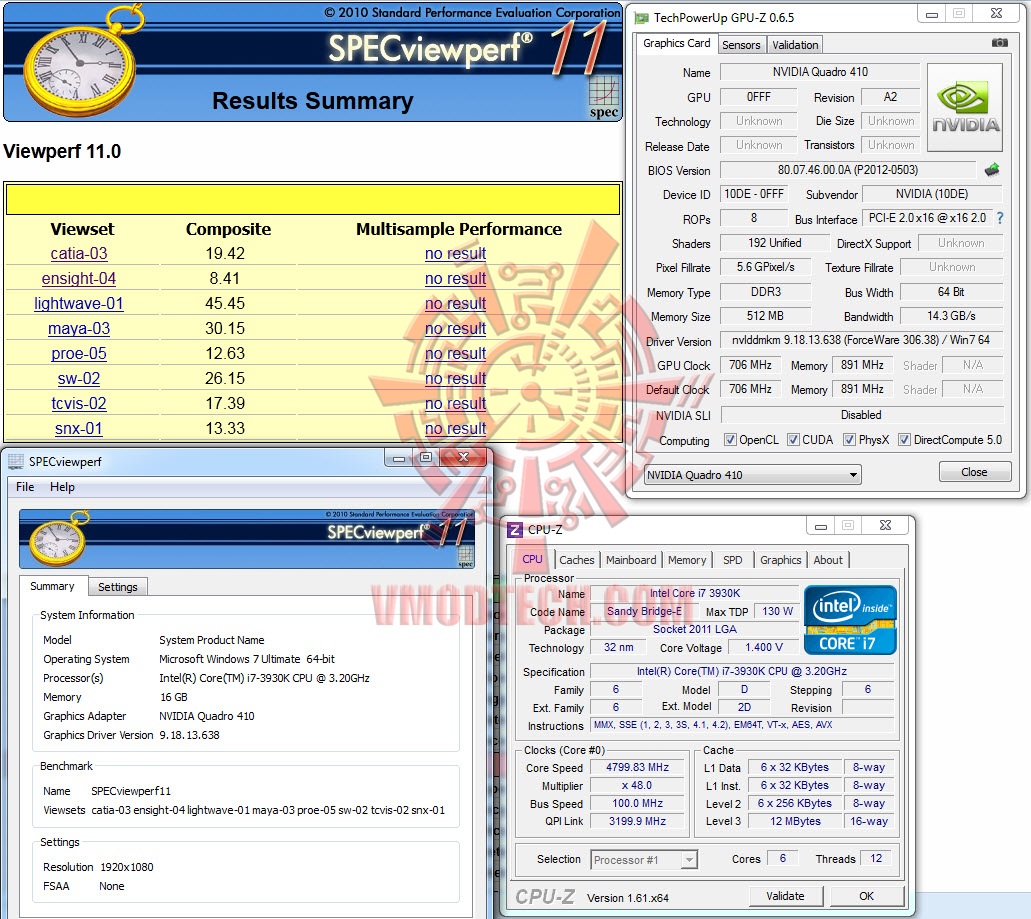Click the spec logo in results header
1031x919 pixels.
coord(604,98)
